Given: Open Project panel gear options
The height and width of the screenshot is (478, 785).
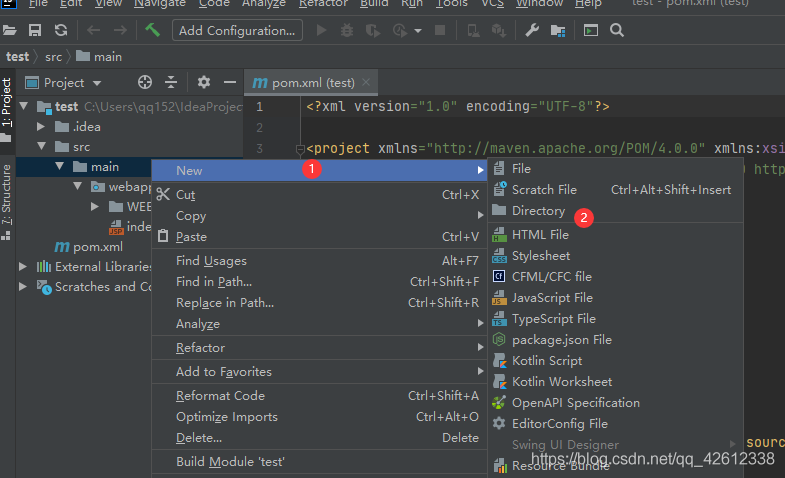Looking at the screenshot, I should (204, 82).
